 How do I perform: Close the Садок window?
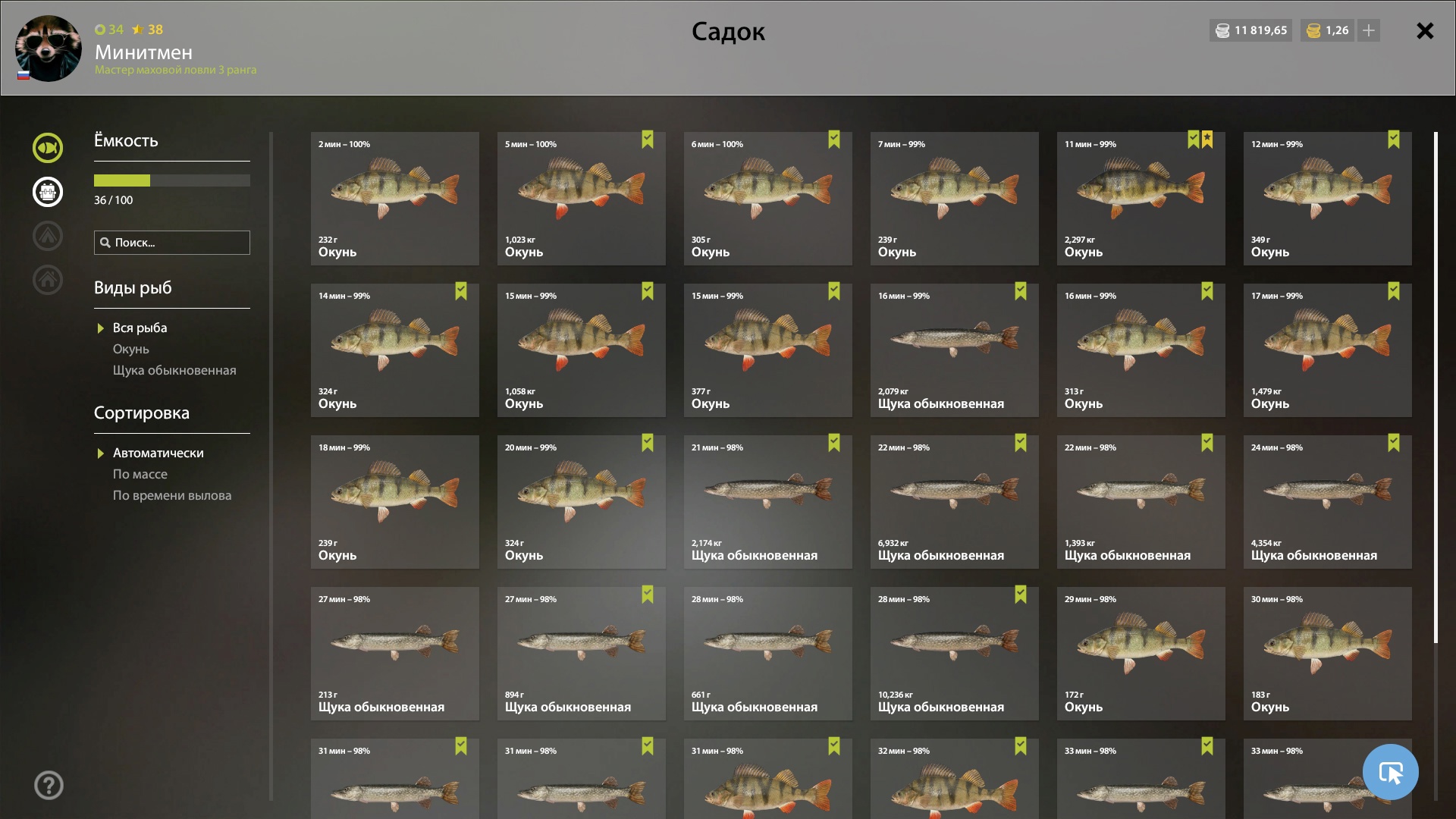point(1425,30)
